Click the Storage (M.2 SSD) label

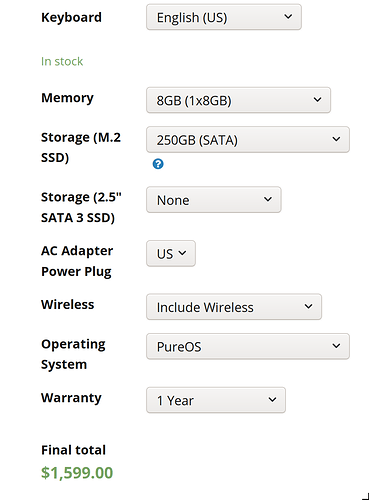tap(81, 147)
